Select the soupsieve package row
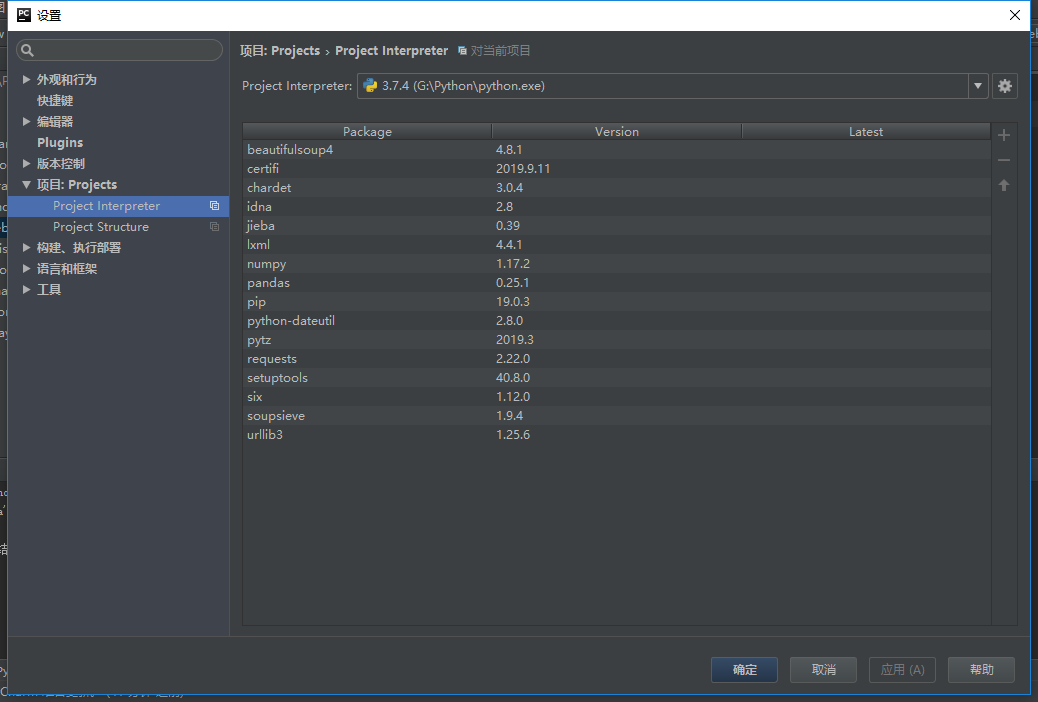This screenshot has width=1038, height=702. click(616, 416)
